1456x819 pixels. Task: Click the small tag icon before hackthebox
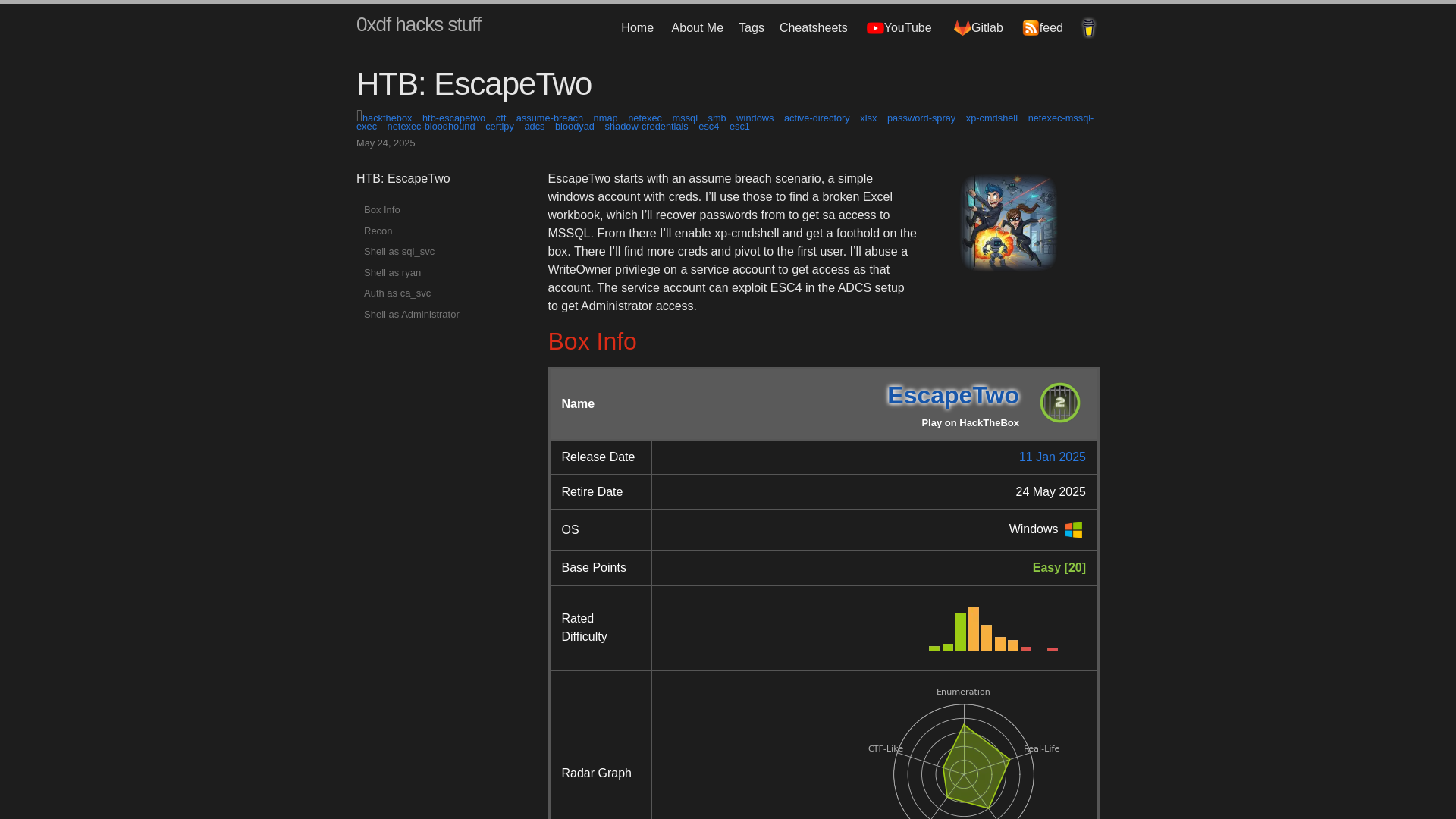[x=359, y=116]
